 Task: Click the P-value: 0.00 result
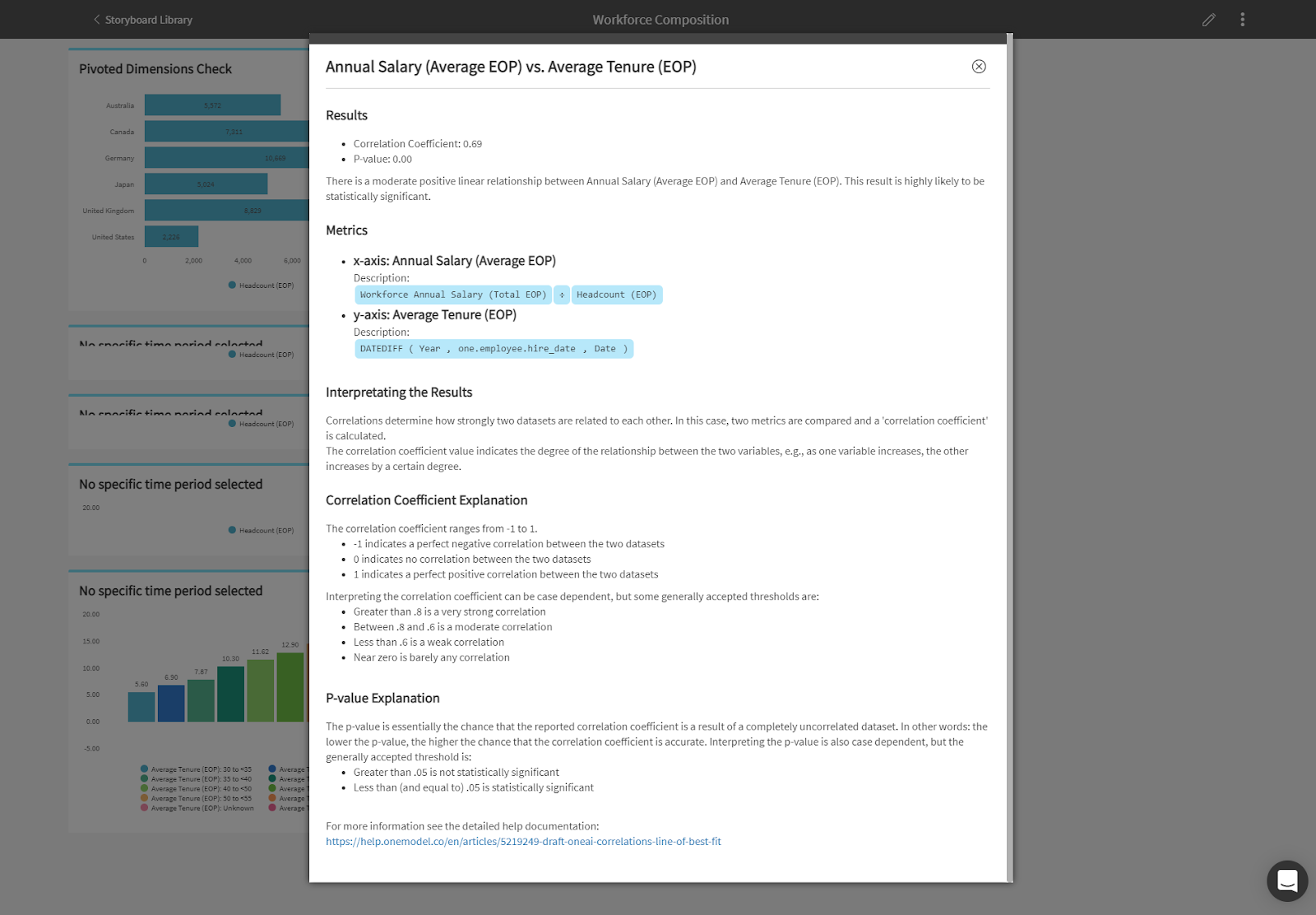pyautogui.click(x=382, y=160)
